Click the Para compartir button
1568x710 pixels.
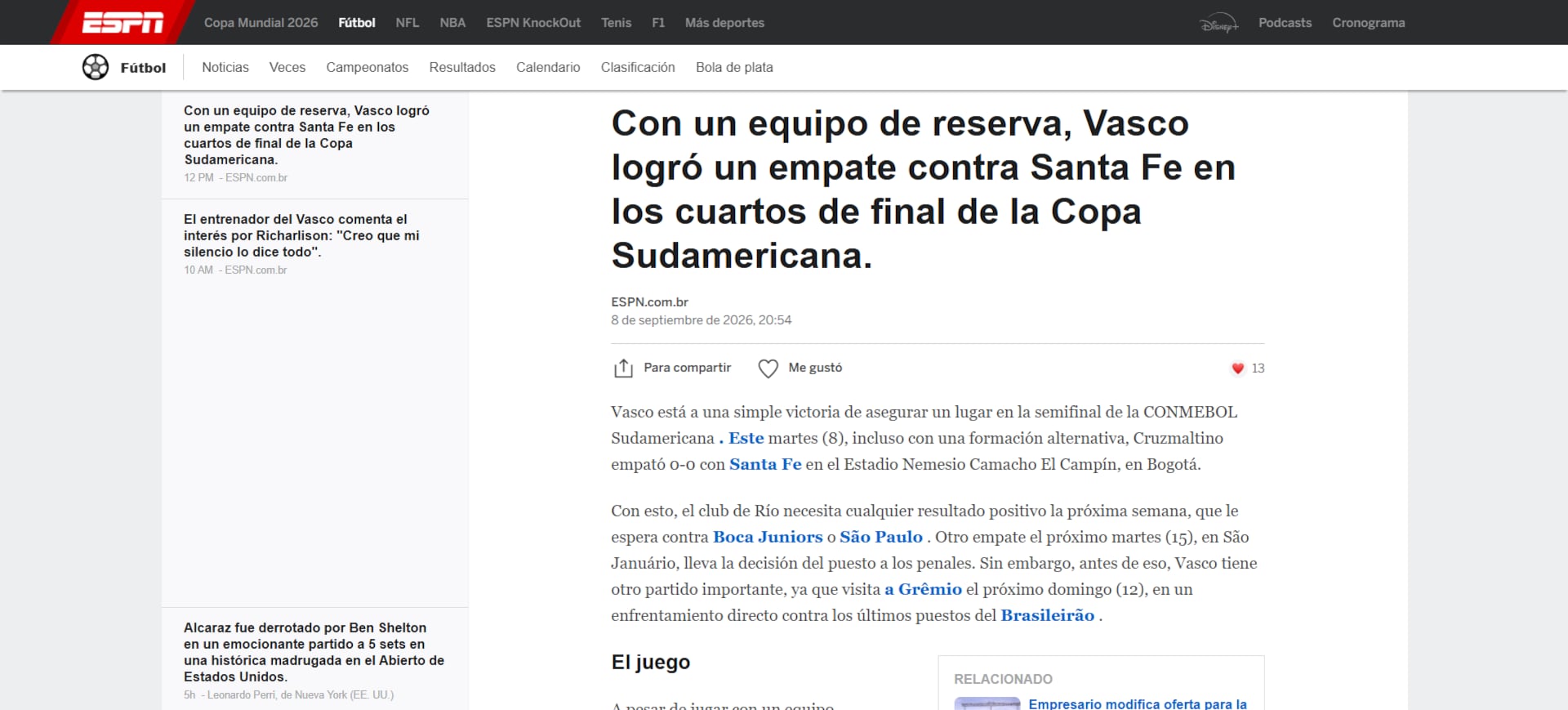point(672,368)
